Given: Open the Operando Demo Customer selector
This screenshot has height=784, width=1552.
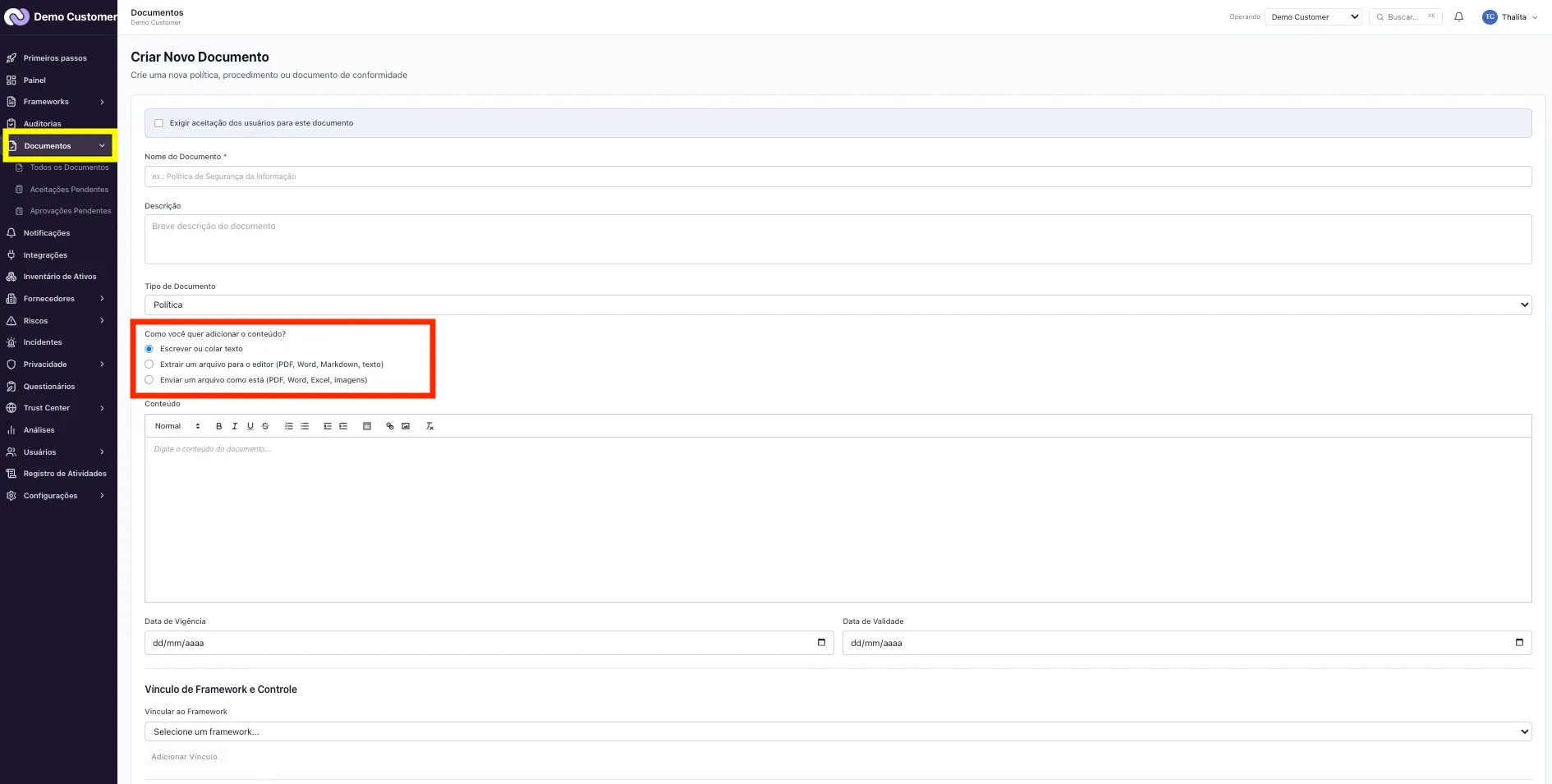Looking at the screenshot, I should pyautogui.click(x=1313, y=16).
